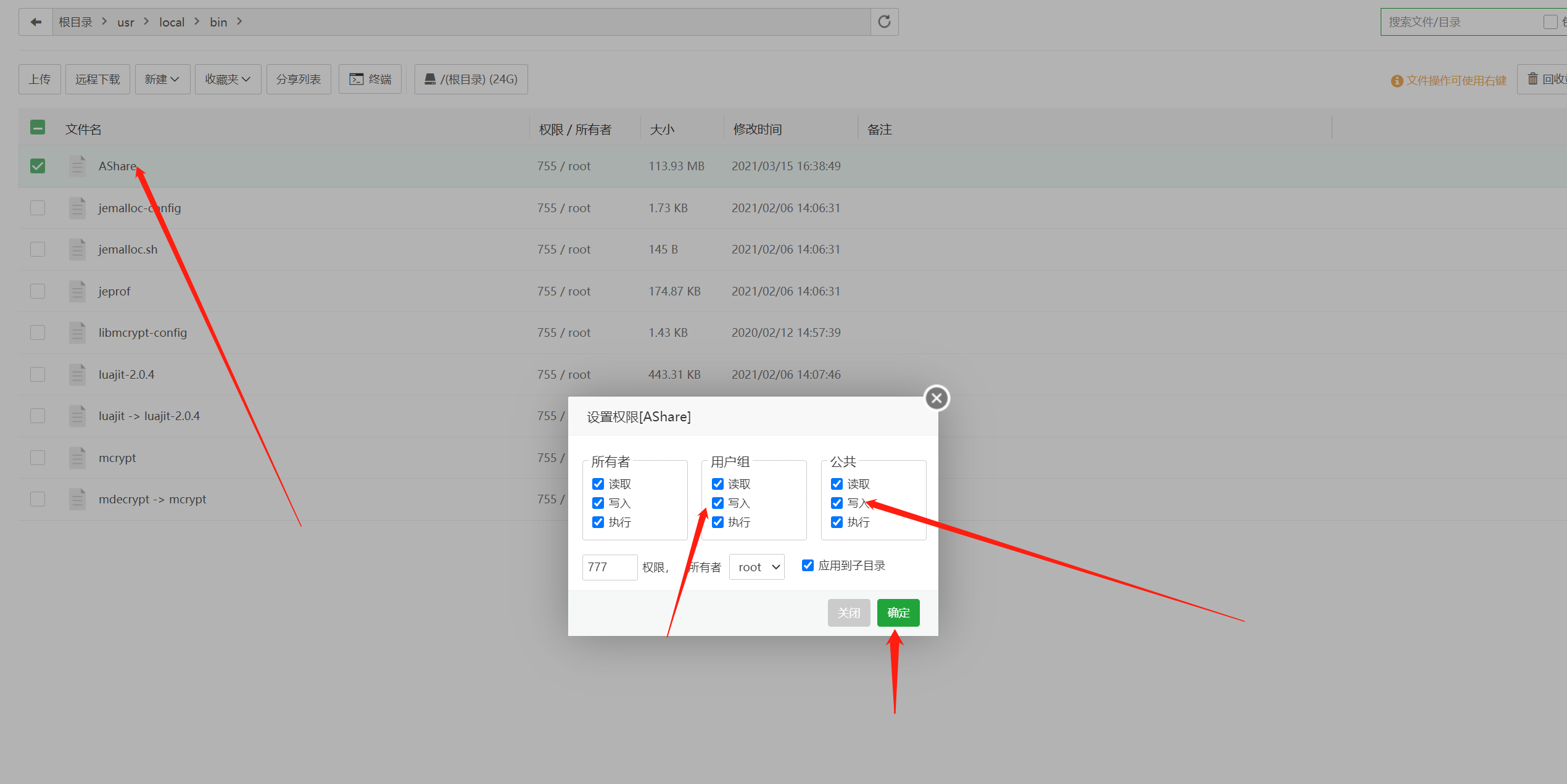This screenshot has width=1567, height=784.
Task: Open the recycle bin trash icon
Action: click(x=1532, y=79)
